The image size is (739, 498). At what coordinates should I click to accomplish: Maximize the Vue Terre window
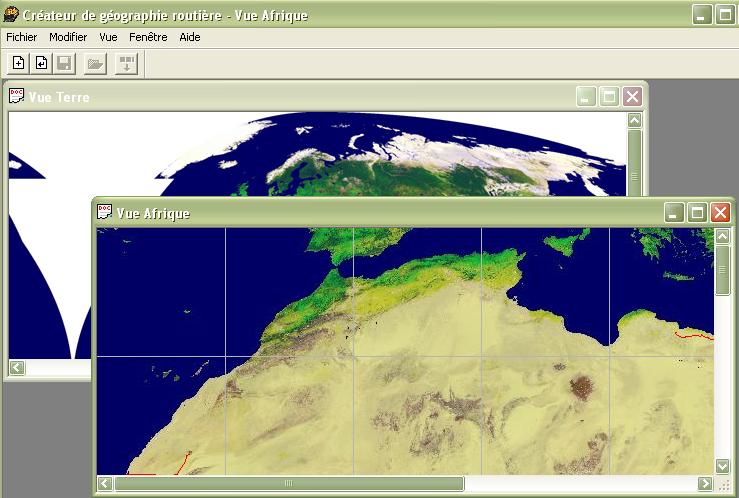609,97
